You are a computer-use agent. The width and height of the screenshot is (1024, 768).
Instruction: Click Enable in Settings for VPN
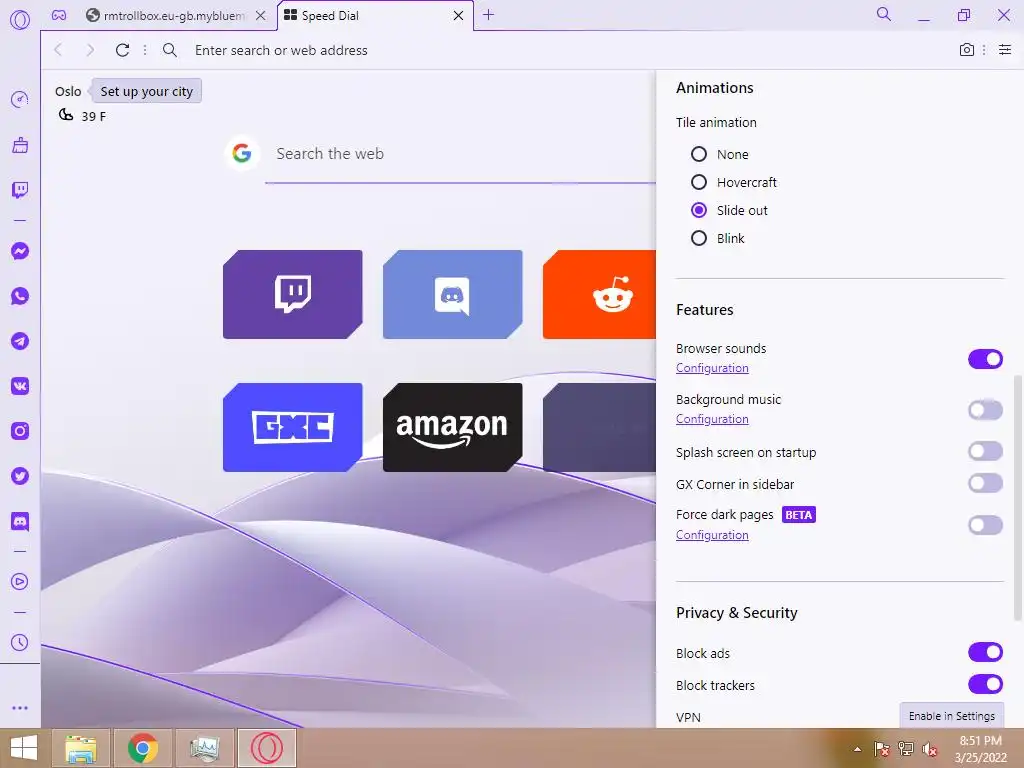pyautogui.click(x=952, y=716)
